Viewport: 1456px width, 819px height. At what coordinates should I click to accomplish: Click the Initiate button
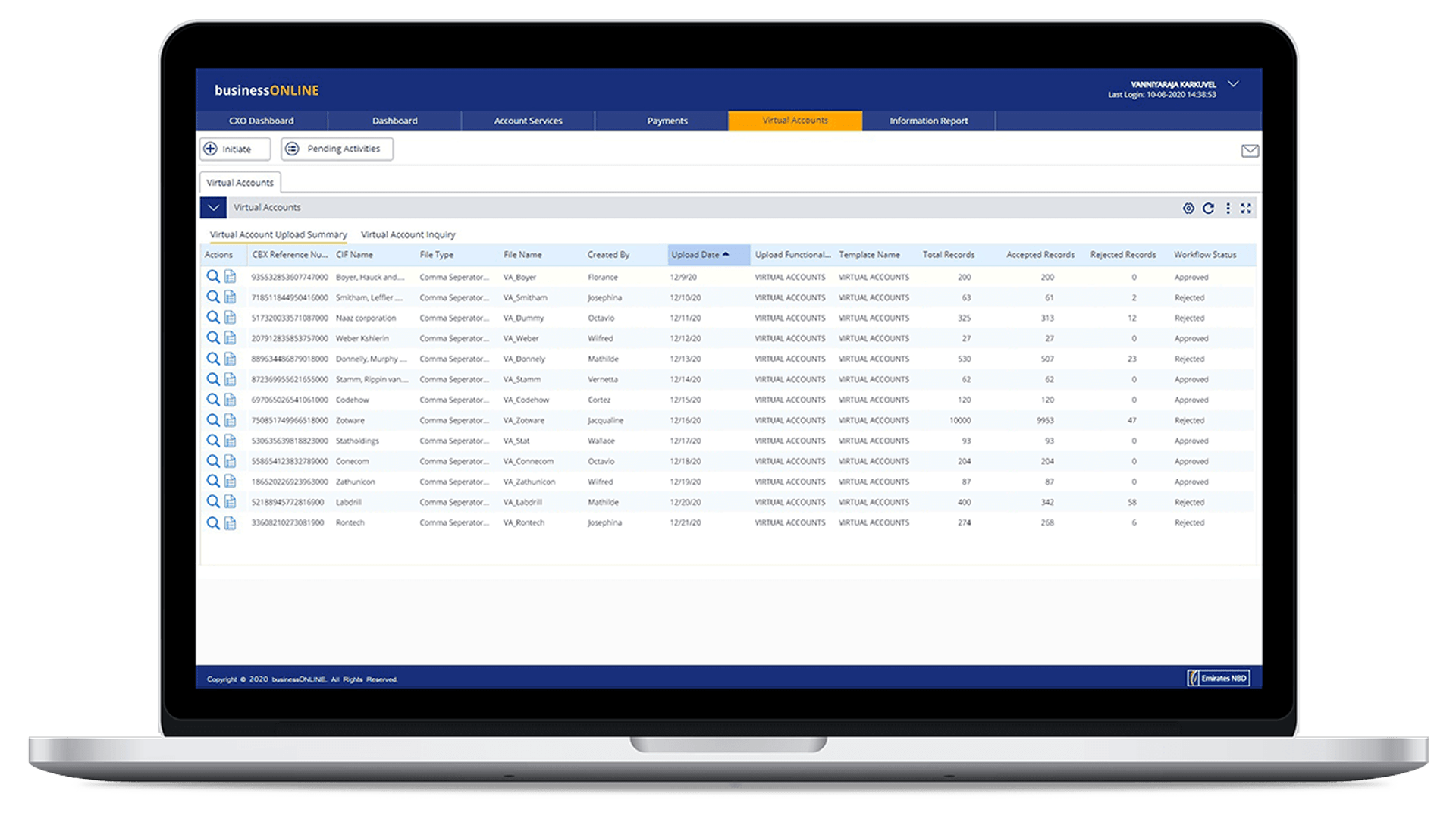(x=235, y=149)
